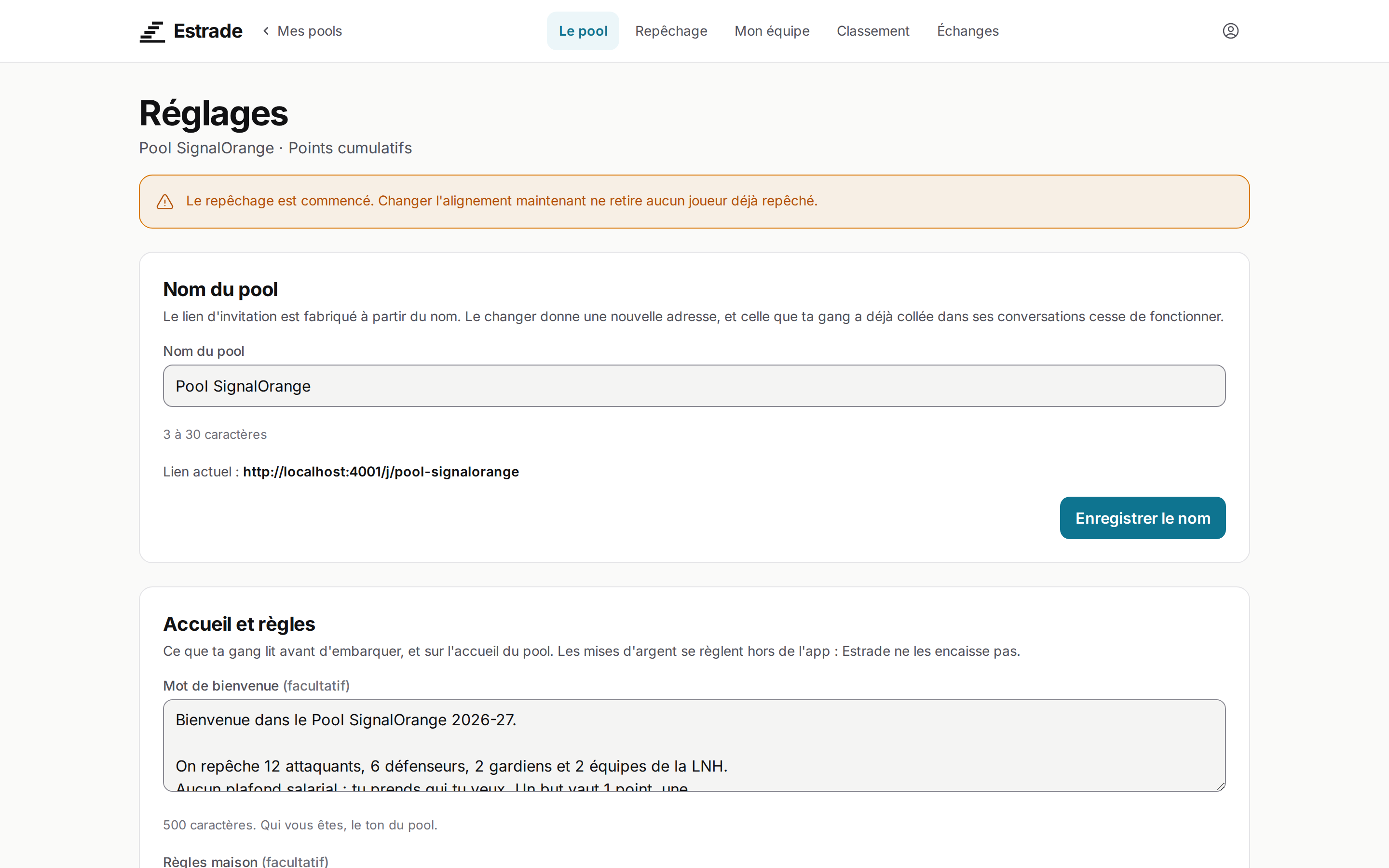
Task: Open the Échanges tab
Action: pyautogui.click(x=967, y=31)
